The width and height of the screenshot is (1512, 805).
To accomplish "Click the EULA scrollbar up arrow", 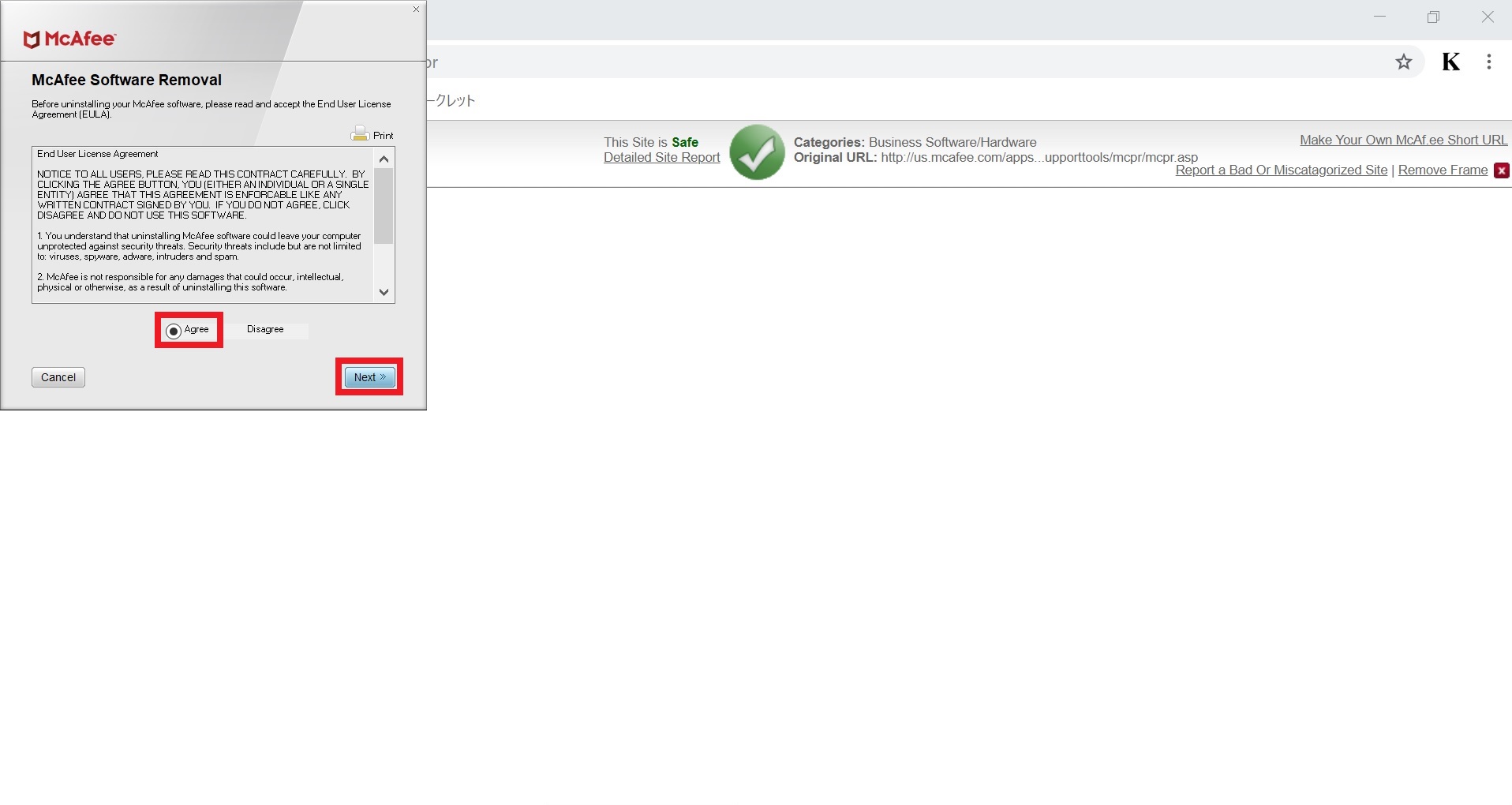I will click(384, 159).
